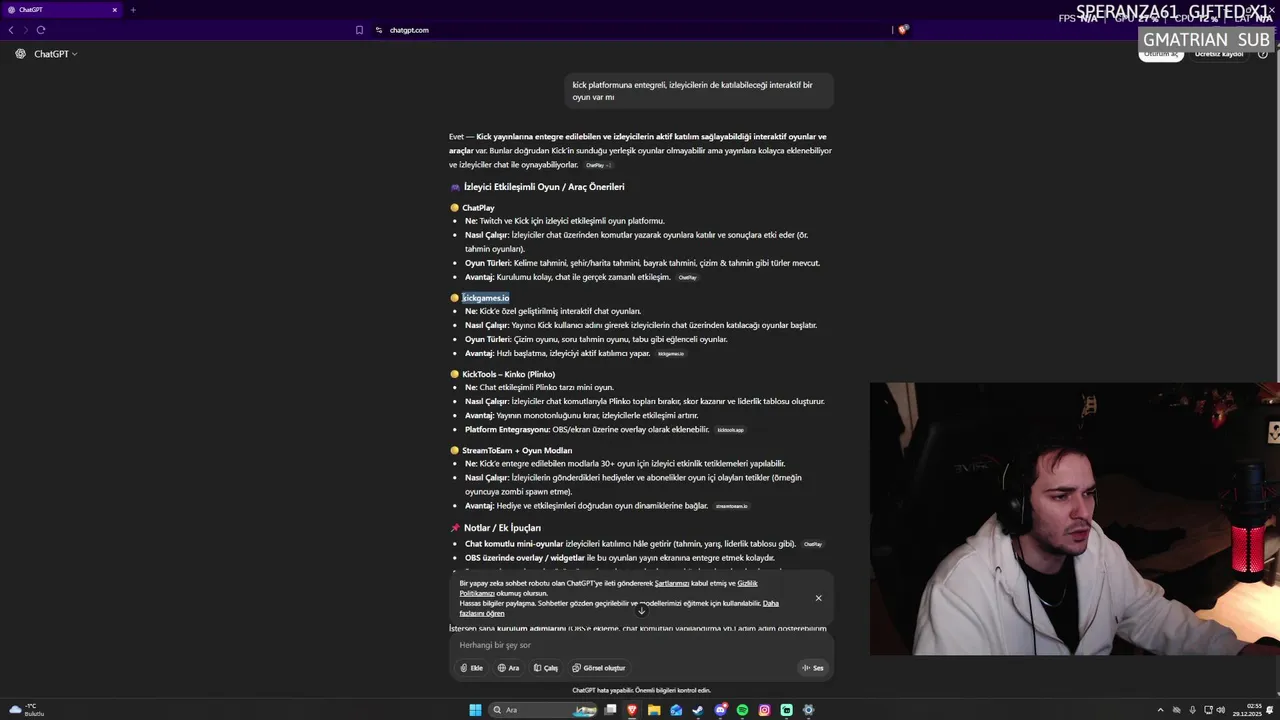1280x720 pixels.
Task: Open the ChatPlay source chip after Avantaj line
Action: tap(688, 277)
